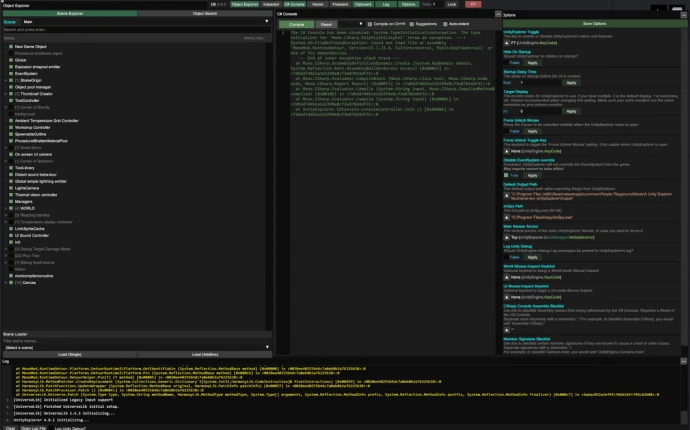
Task: Toggle the Options navbar button
Action: point(408,4)
